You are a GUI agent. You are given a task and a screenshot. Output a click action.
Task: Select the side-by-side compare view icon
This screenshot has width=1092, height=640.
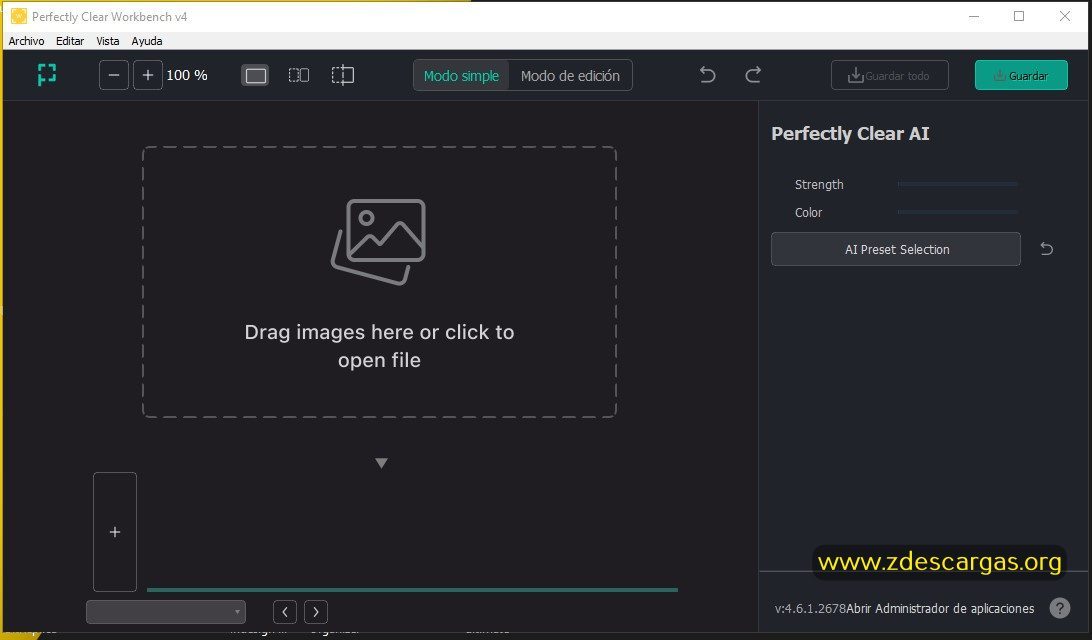299,75
